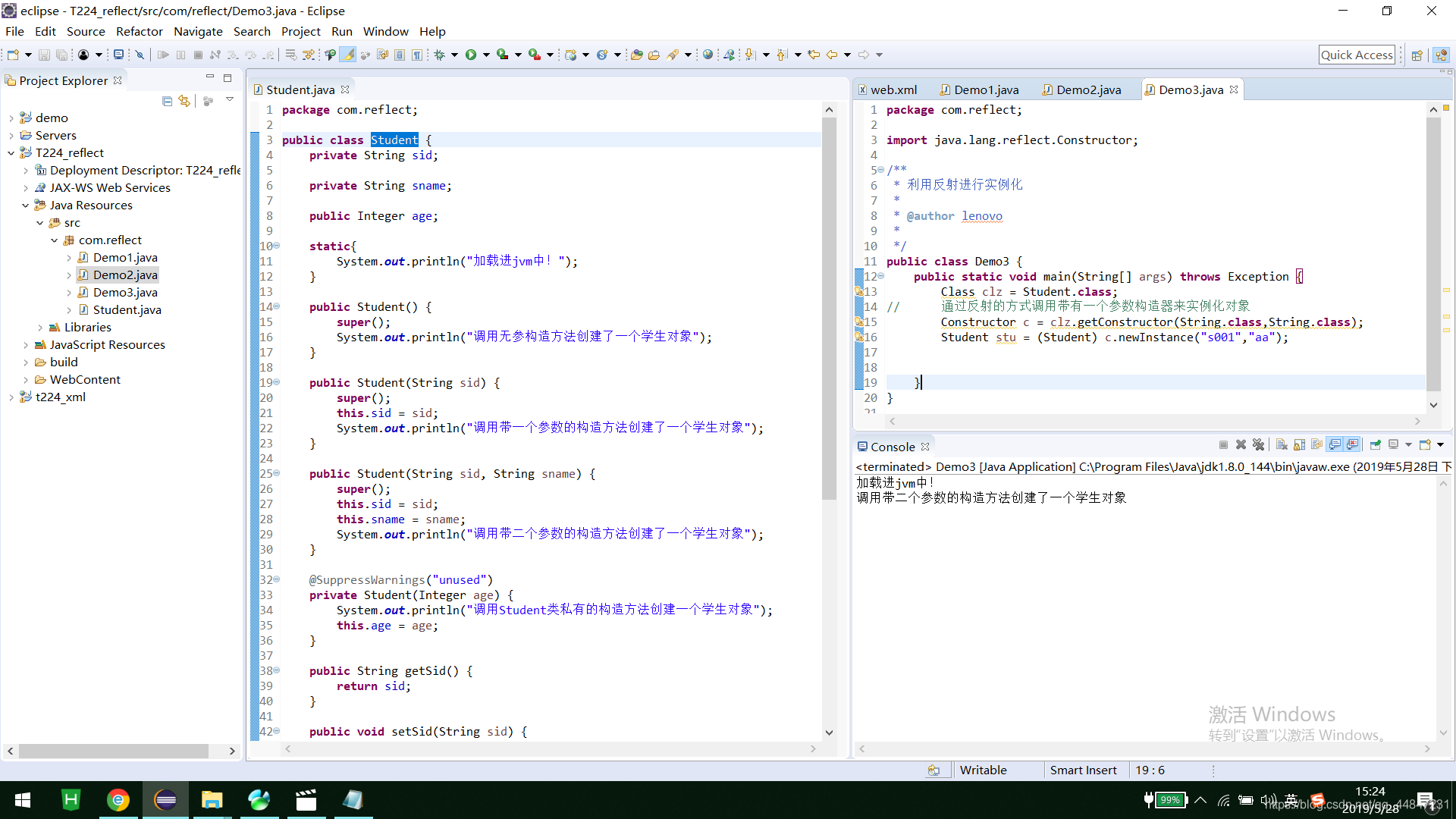Image resolution: width=1456 pixels, height=819 pixels.
Task: Click the Open Task folder icon
Action: [x=654, y=55]
